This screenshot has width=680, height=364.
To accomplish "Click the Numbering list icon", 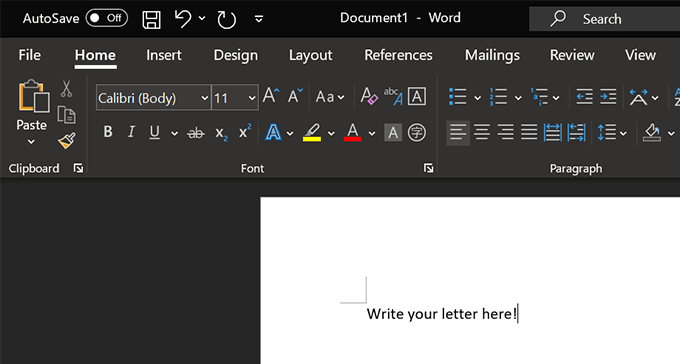I will [498, 97].
